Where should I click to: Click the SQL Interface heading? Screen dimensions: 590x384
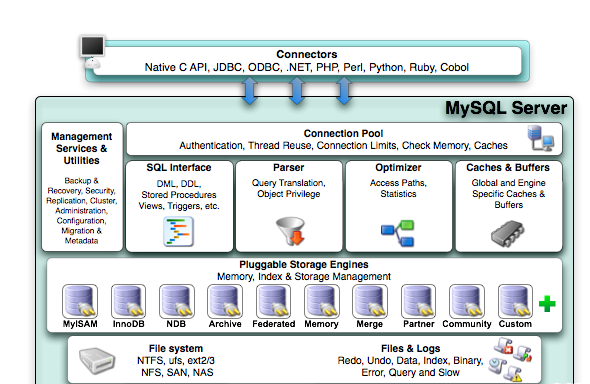(x=179, y=167)
